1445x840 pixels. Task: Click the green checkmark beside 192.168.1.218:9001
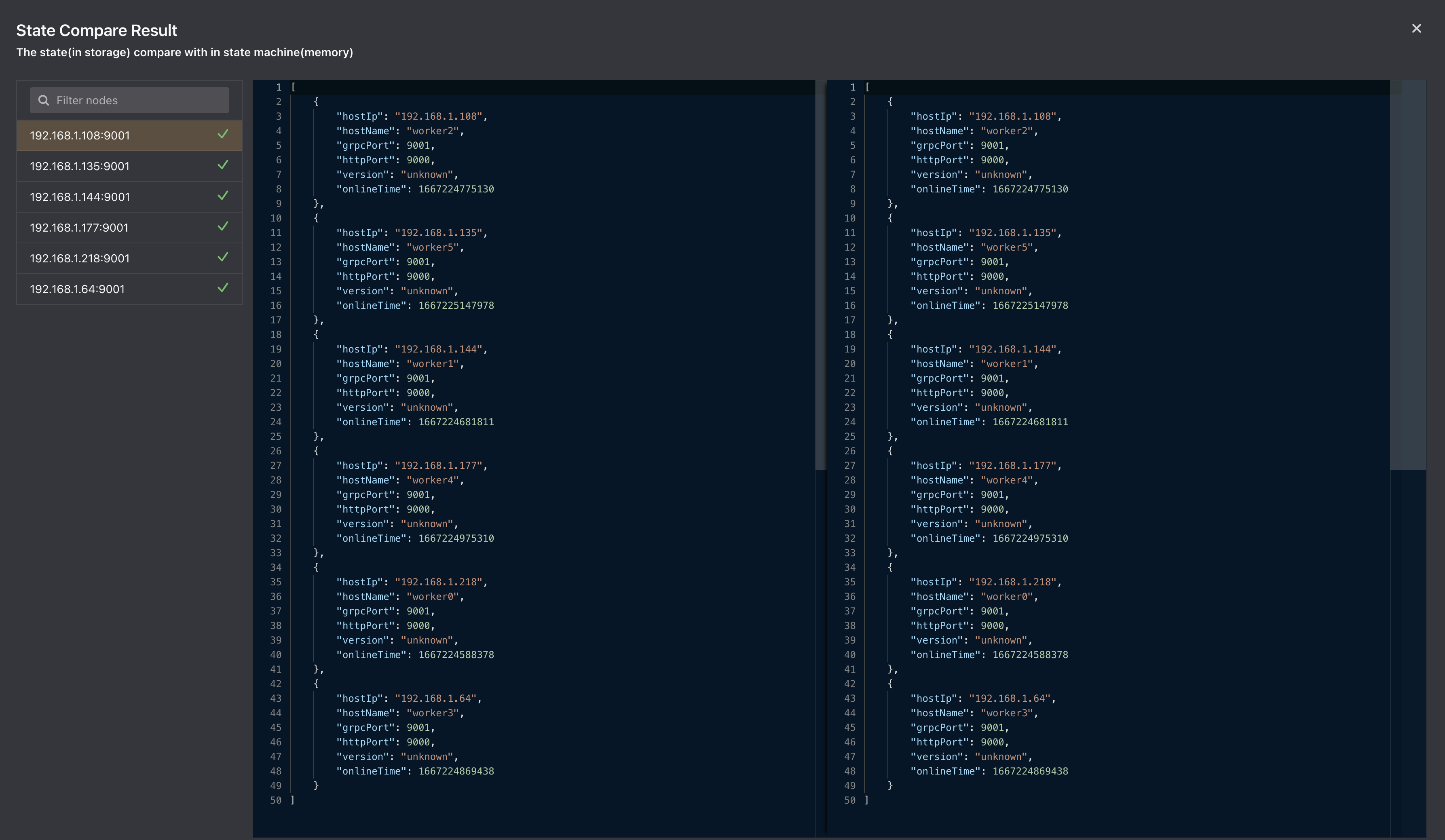point(223,257)
